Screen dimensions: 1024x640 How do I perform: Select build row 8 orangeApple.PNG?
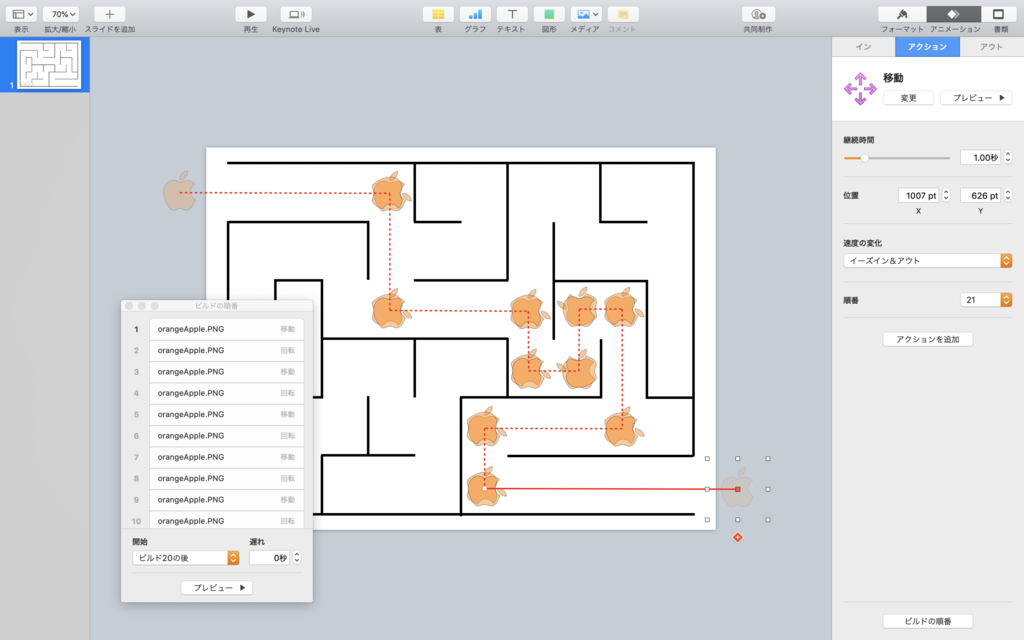(226, 479)
